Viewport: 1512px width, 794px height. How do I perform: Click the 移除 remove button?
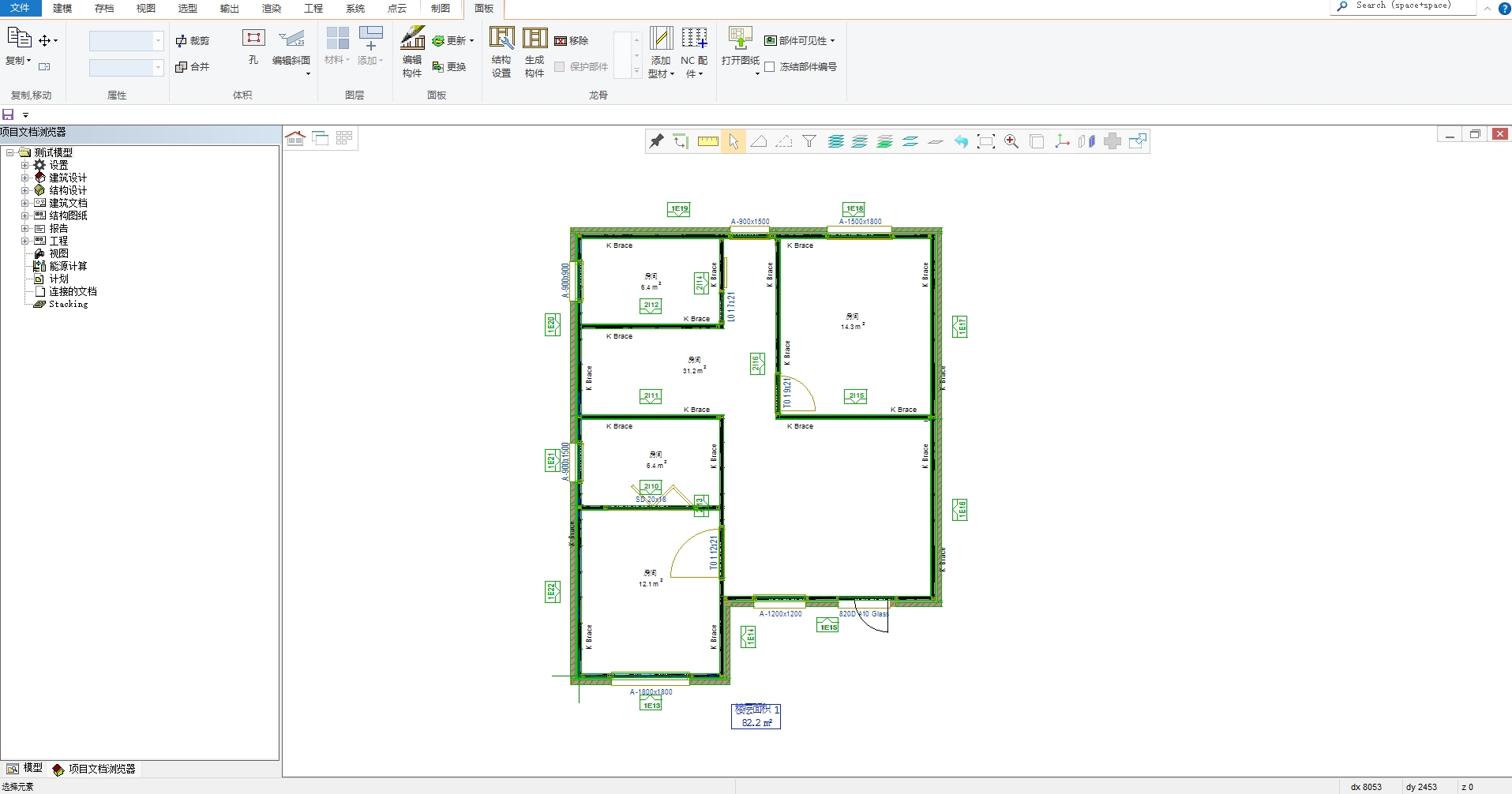click(572, 41)
